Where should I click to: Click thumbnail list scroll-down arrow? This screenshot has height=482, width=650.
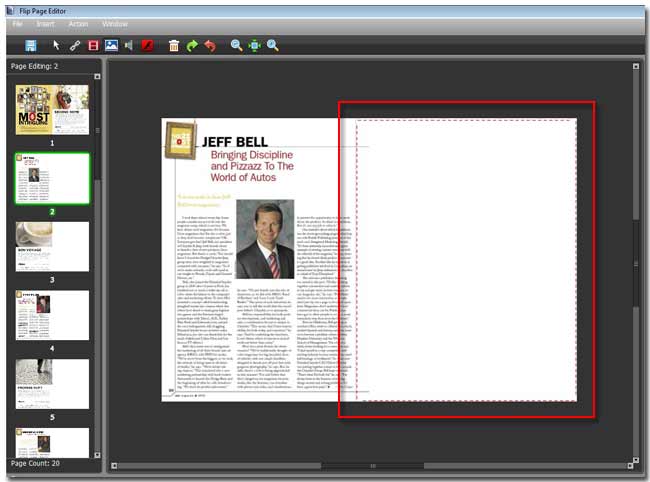(x=97, y=455)
